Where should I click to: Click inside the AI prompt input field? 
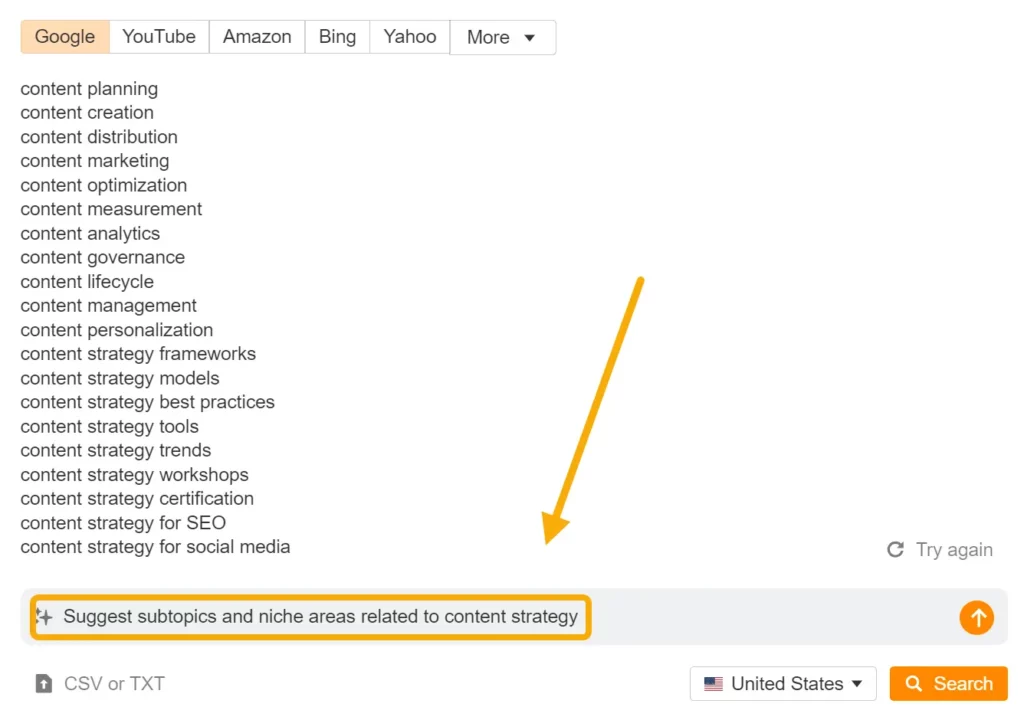pos(300,617)
